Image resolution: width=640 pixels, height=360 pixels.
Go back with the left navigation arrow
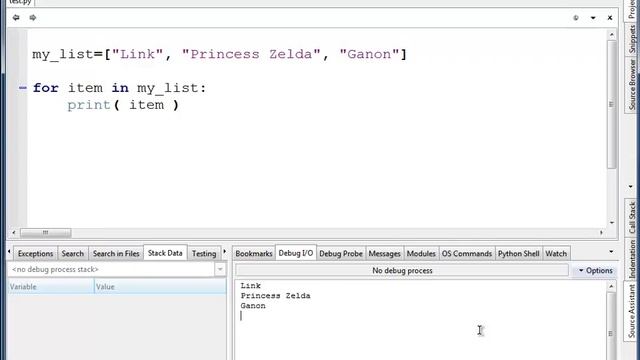point(16,18)
